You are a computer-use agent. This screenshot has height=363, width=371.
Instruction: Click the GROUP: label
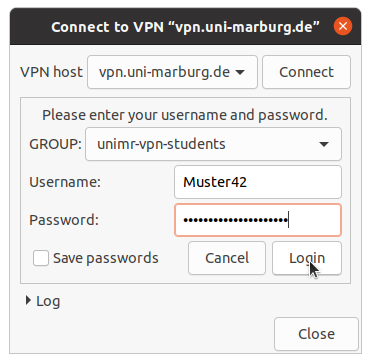55,144
